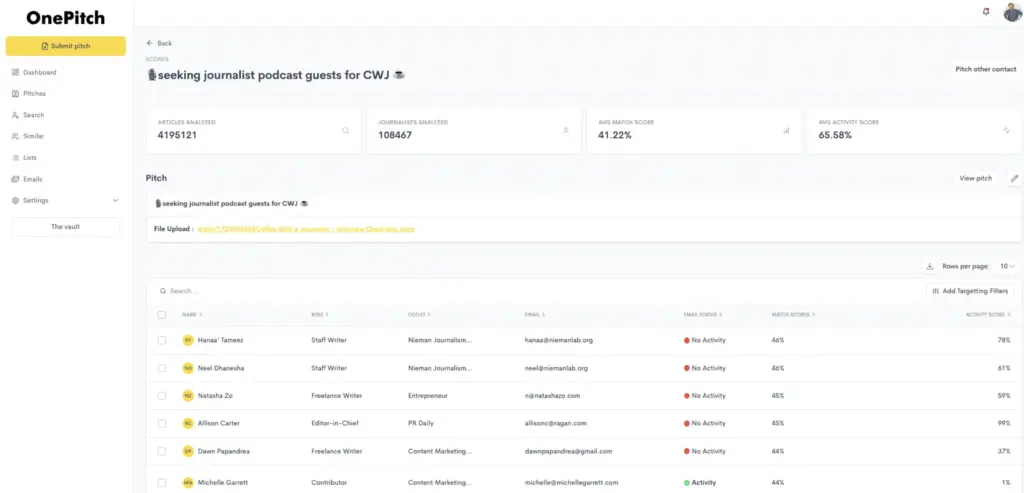This screenshot has height=493, width=1024.
Task: Select Dawn Papandrea row checkbox
Action: pyautogui.click(x=162, y=451)
